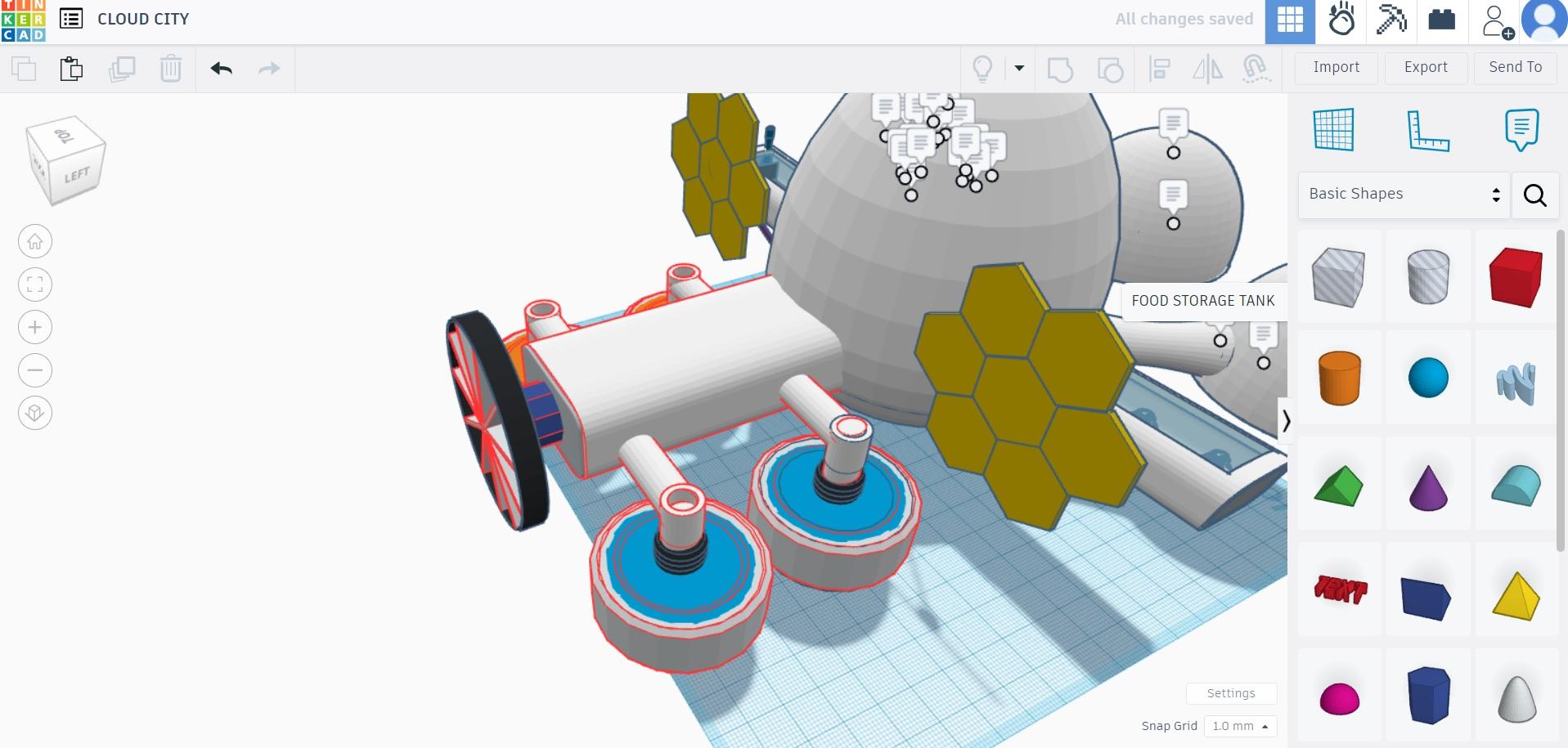Pick the yellow Pyramid shape
Image resolution: width=1568 pixels, height=748 pixels.
[1516, 596]
